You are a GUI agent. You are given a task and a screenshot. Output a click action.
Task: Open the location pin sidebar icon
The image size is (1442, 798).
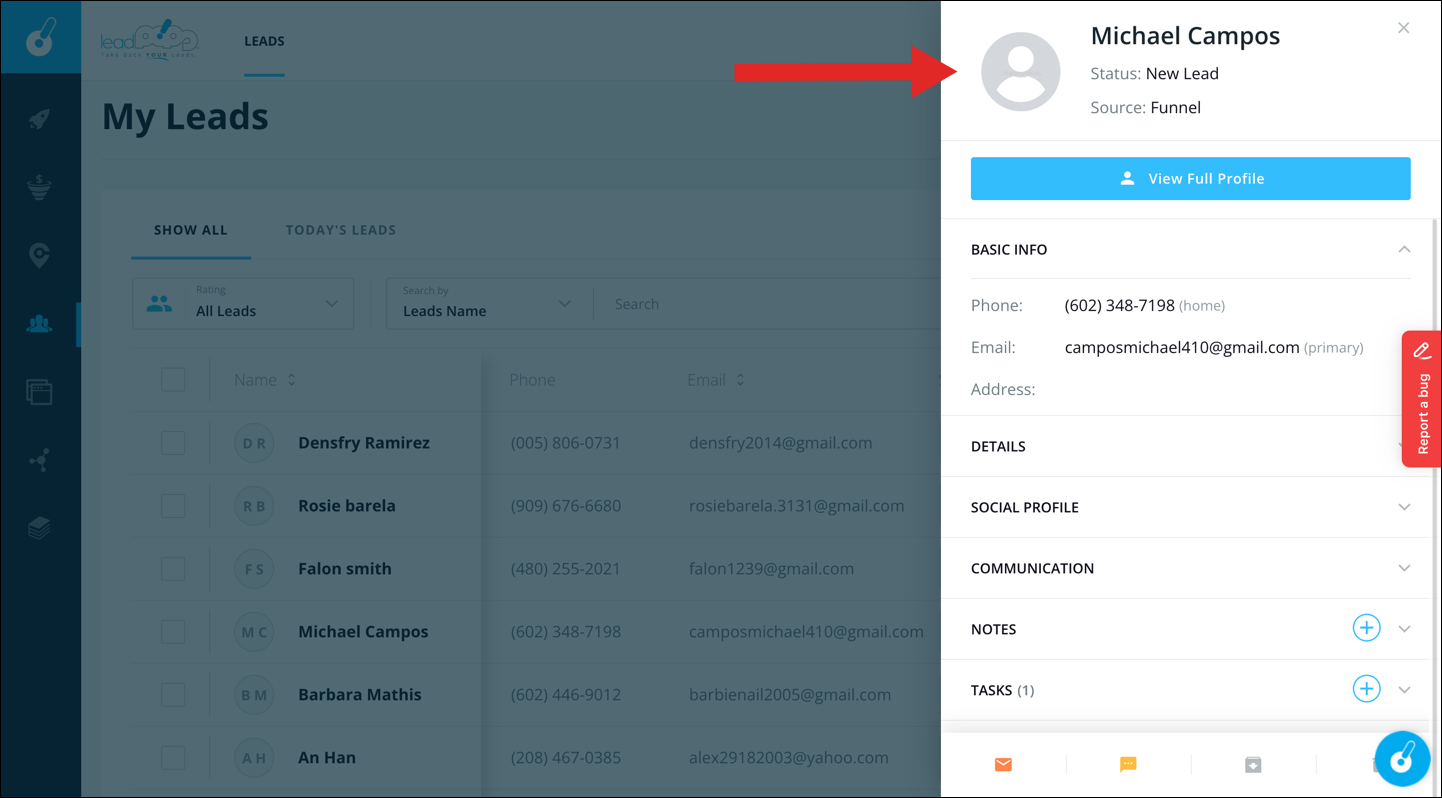point(39,255)
